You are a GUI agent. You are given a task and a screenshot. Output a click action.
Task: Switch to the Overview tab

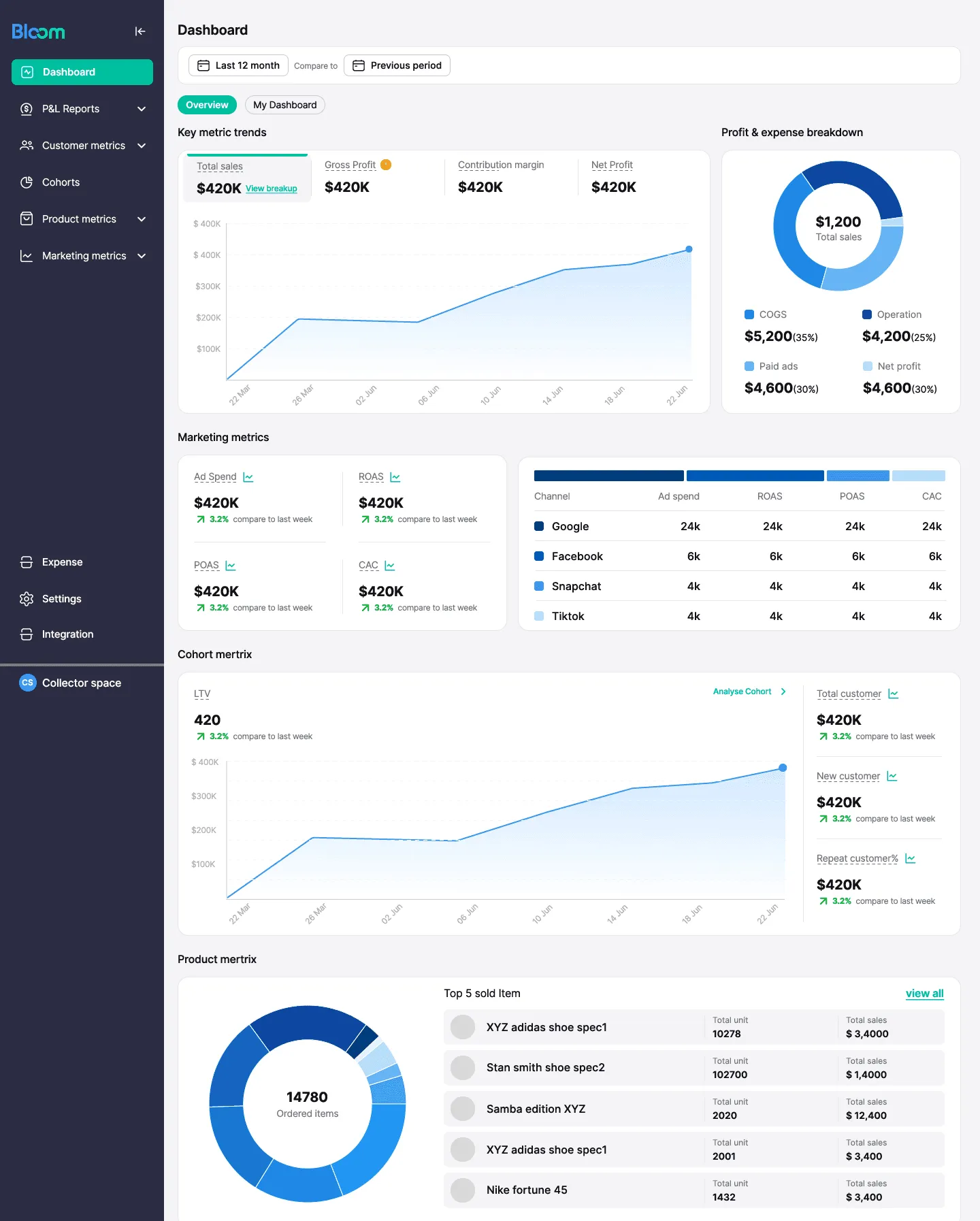coord(207,105)
